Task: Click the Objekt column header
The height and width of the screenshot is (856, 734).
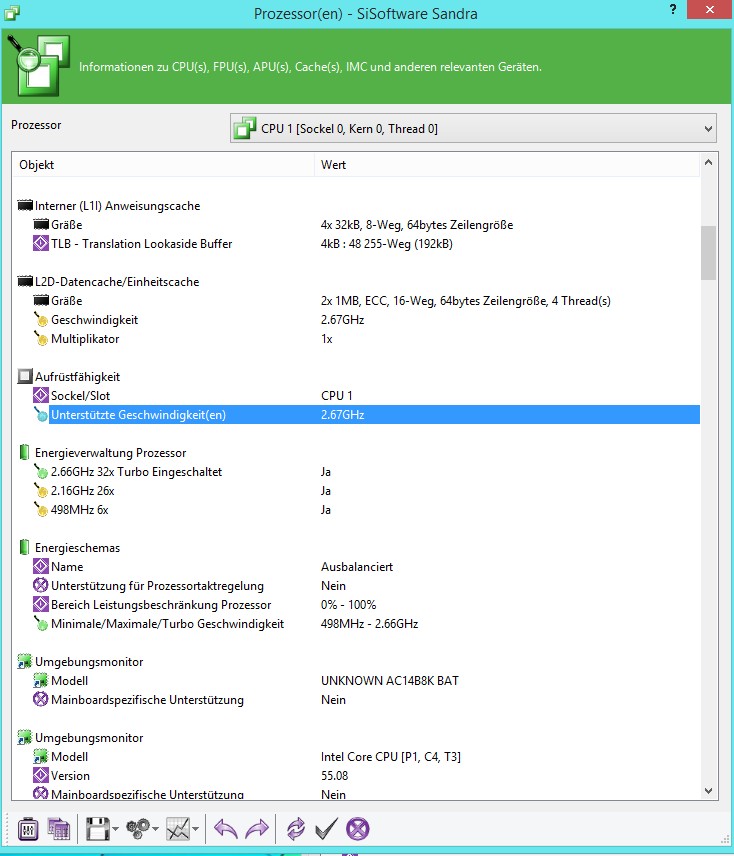Action: pos(163,165)
